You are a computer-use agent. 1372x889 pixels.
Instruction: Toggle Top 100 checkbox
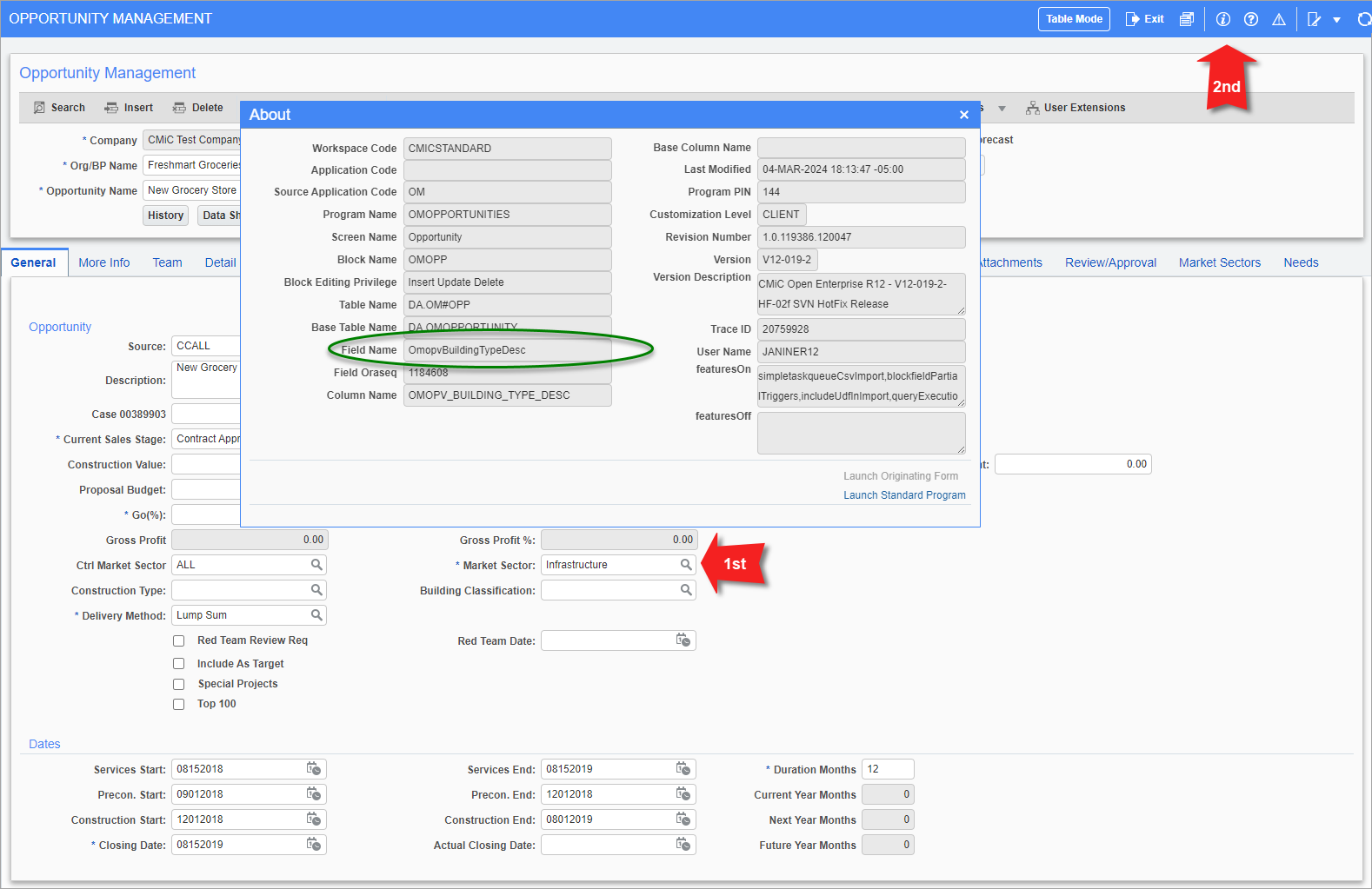pyautogui.click(x=179, y=705)
